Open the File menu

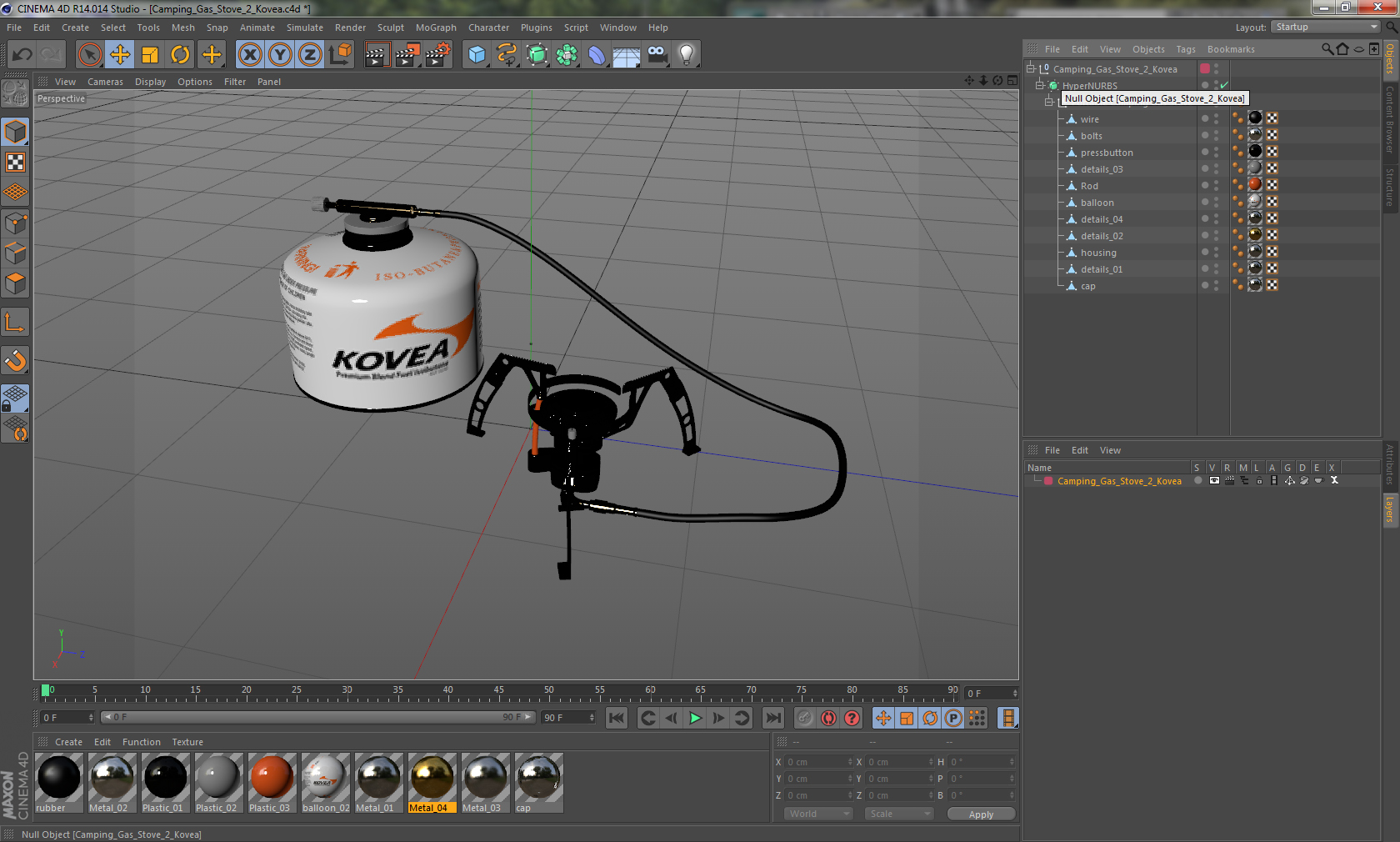14,28
